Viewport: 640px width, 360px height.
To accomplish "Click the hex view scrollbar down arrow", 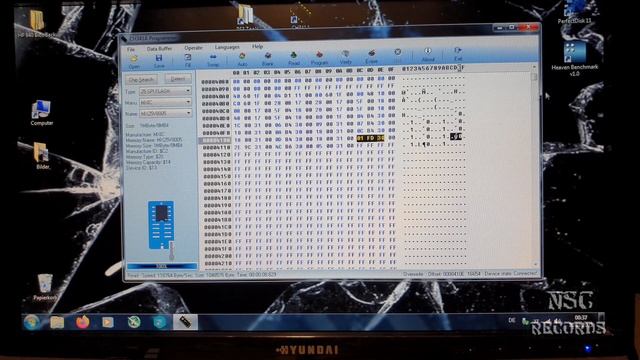I will coord(535,264).
